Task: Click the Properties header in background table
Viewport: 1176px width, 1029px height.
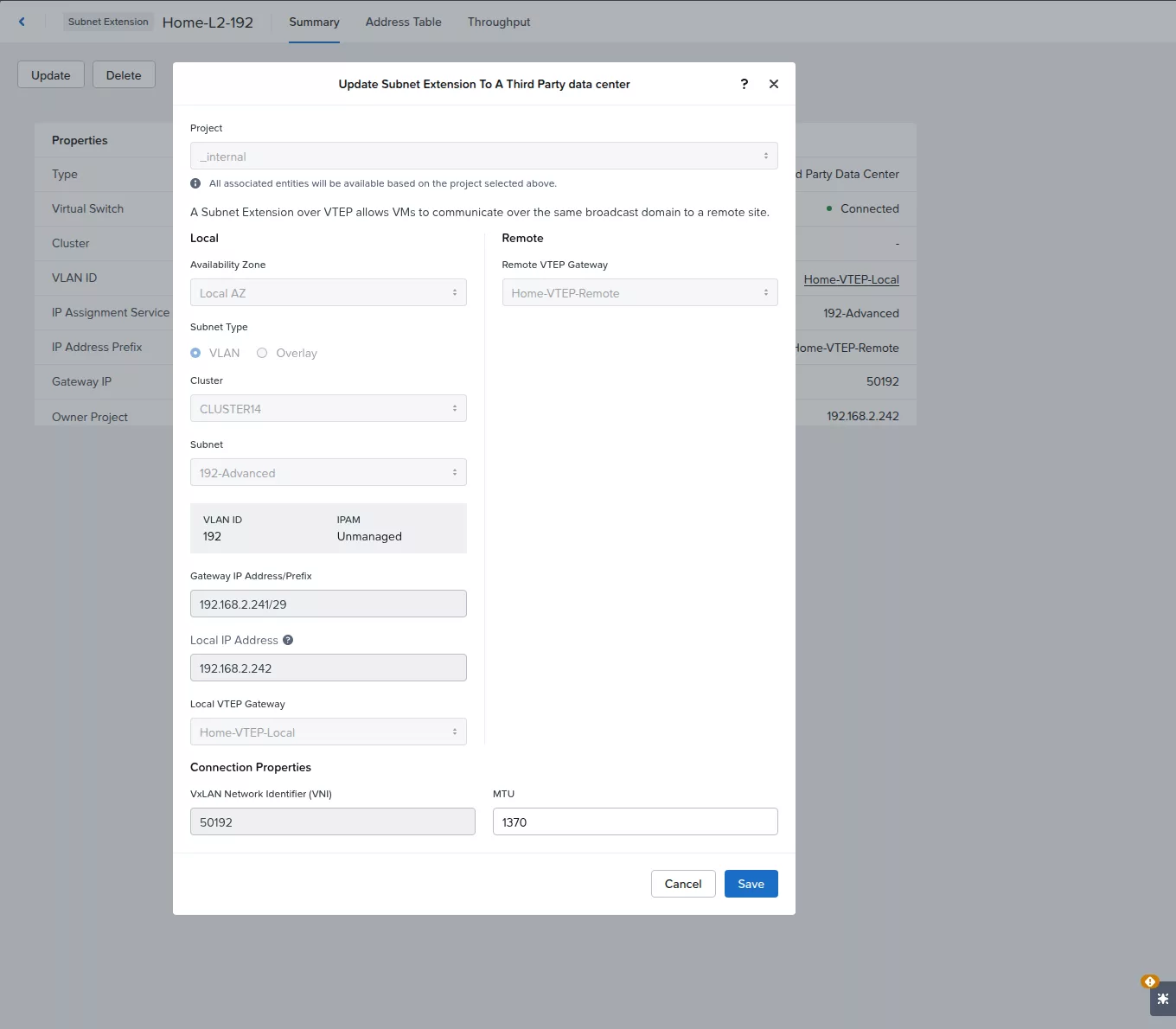Action: point(80,140)
